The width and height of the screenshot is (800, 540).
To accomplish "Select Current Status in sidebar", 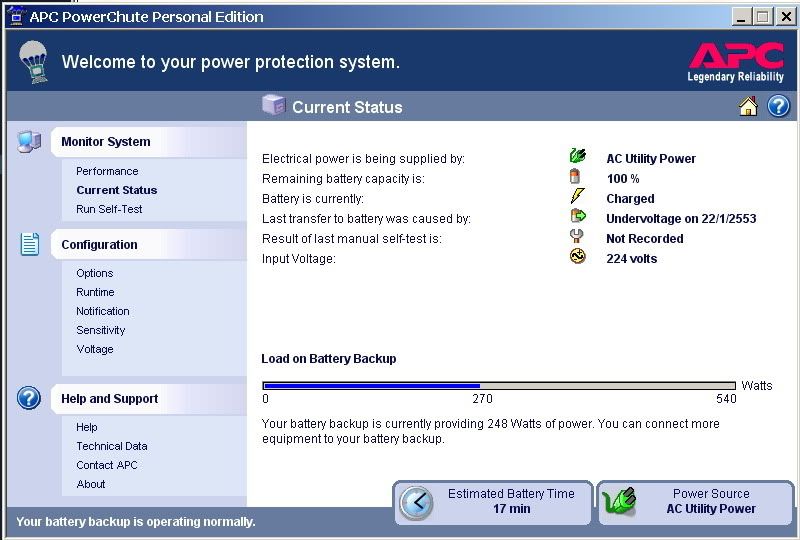I will [116, 190].
